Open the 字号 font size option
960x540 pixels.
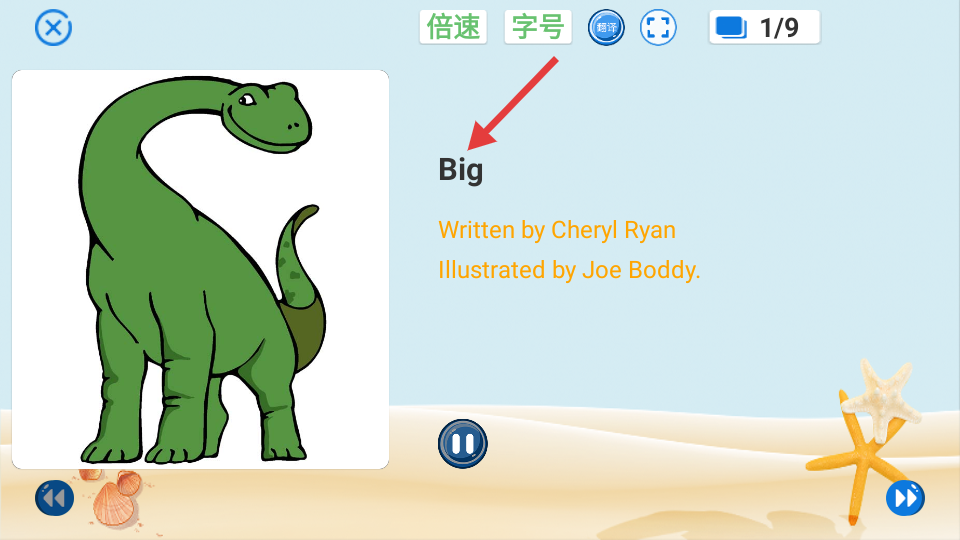pyautogui.click(x=538, y=27)
